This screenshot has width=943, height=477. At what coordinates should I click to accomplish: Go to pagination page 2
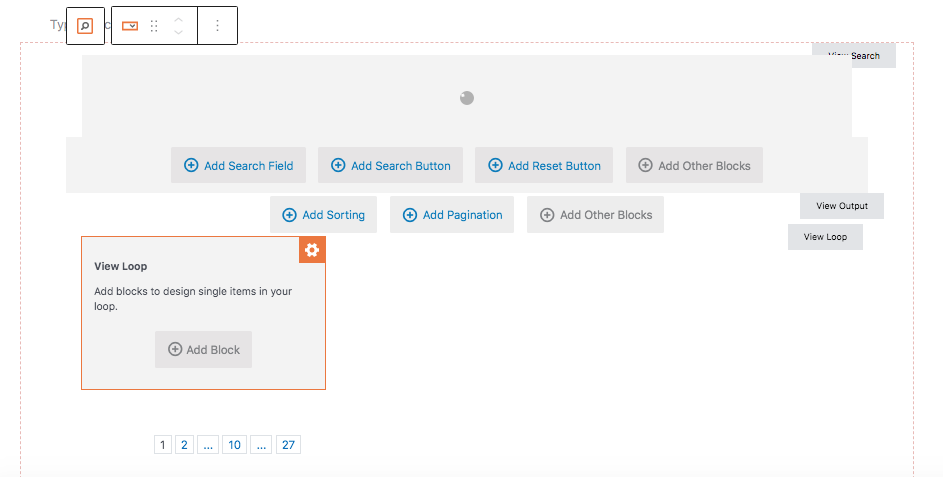pyautogui.click(x=184, y=445)
